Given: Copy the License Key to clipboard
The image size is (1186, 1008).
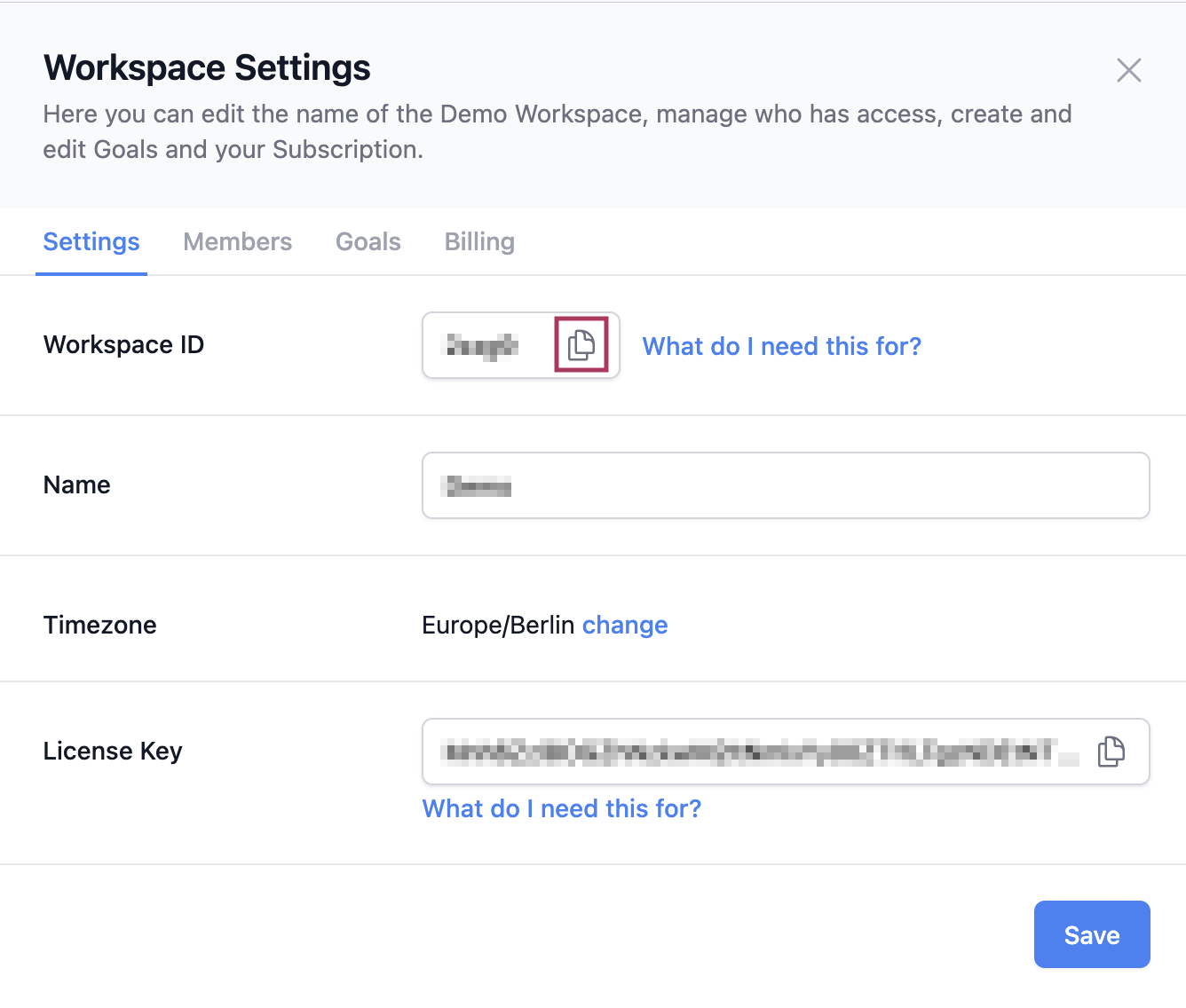Looking at the screenshot, I should (1111, 752).
